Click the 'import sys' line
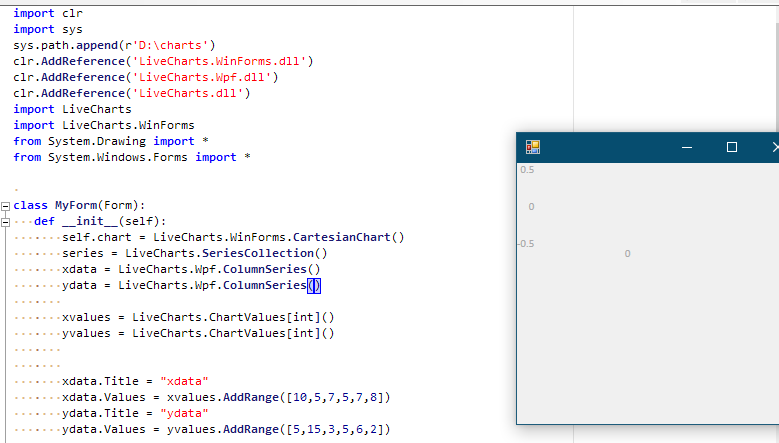Screen dimensions: 779x443 click(48, 29)
